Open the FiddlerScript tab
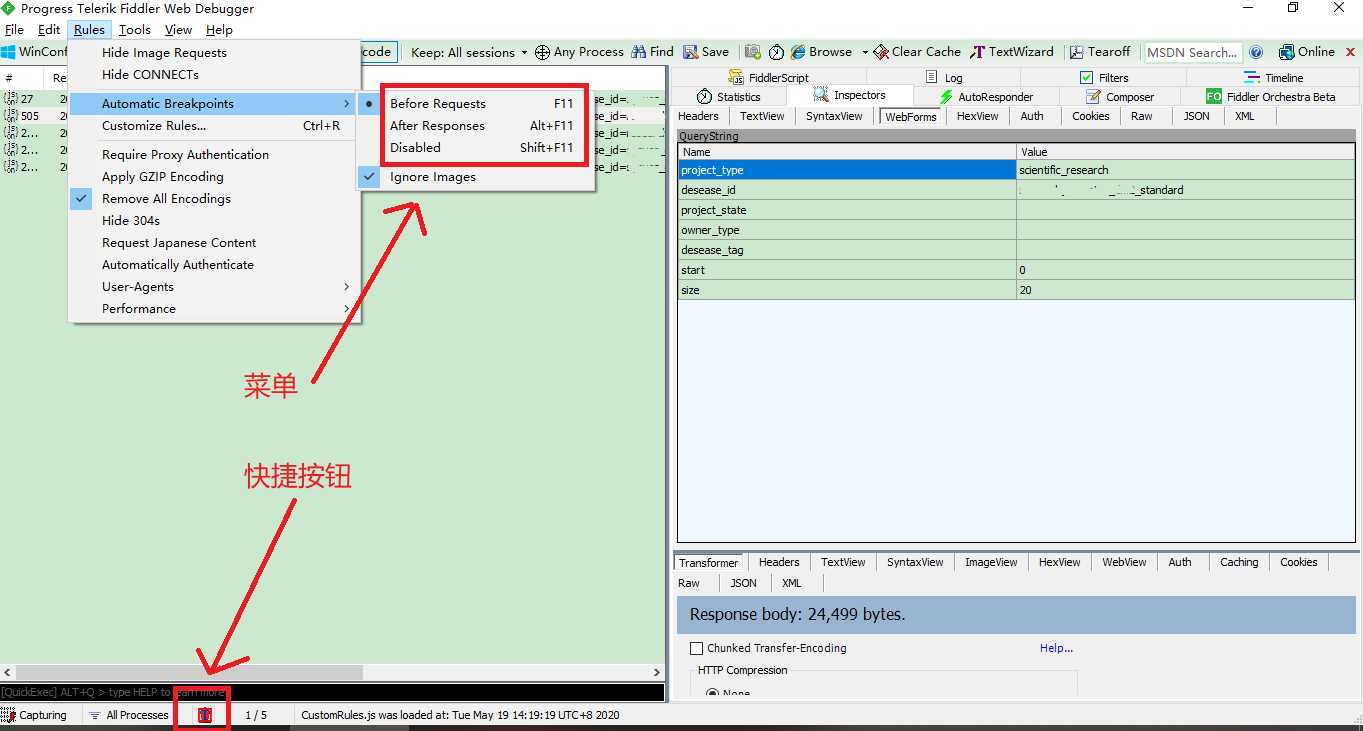1363x731 pixels. tap(768, 77)
